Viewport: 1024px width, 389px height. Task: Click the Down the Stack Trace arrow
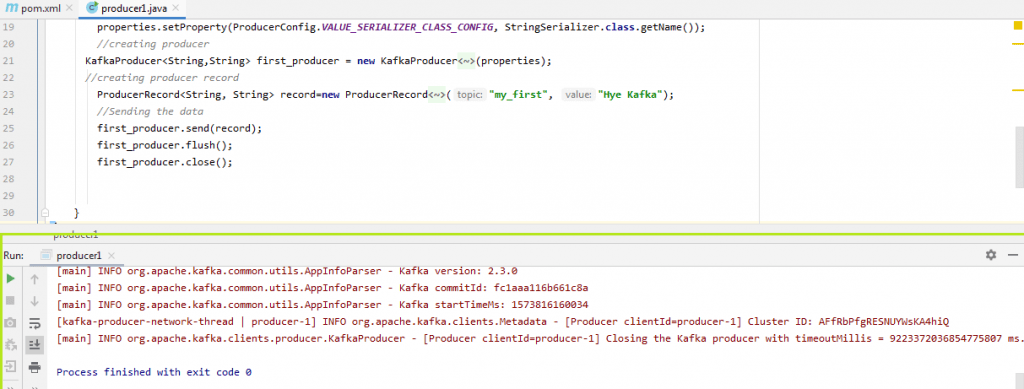pyautogui.click(x=35, y=301)
